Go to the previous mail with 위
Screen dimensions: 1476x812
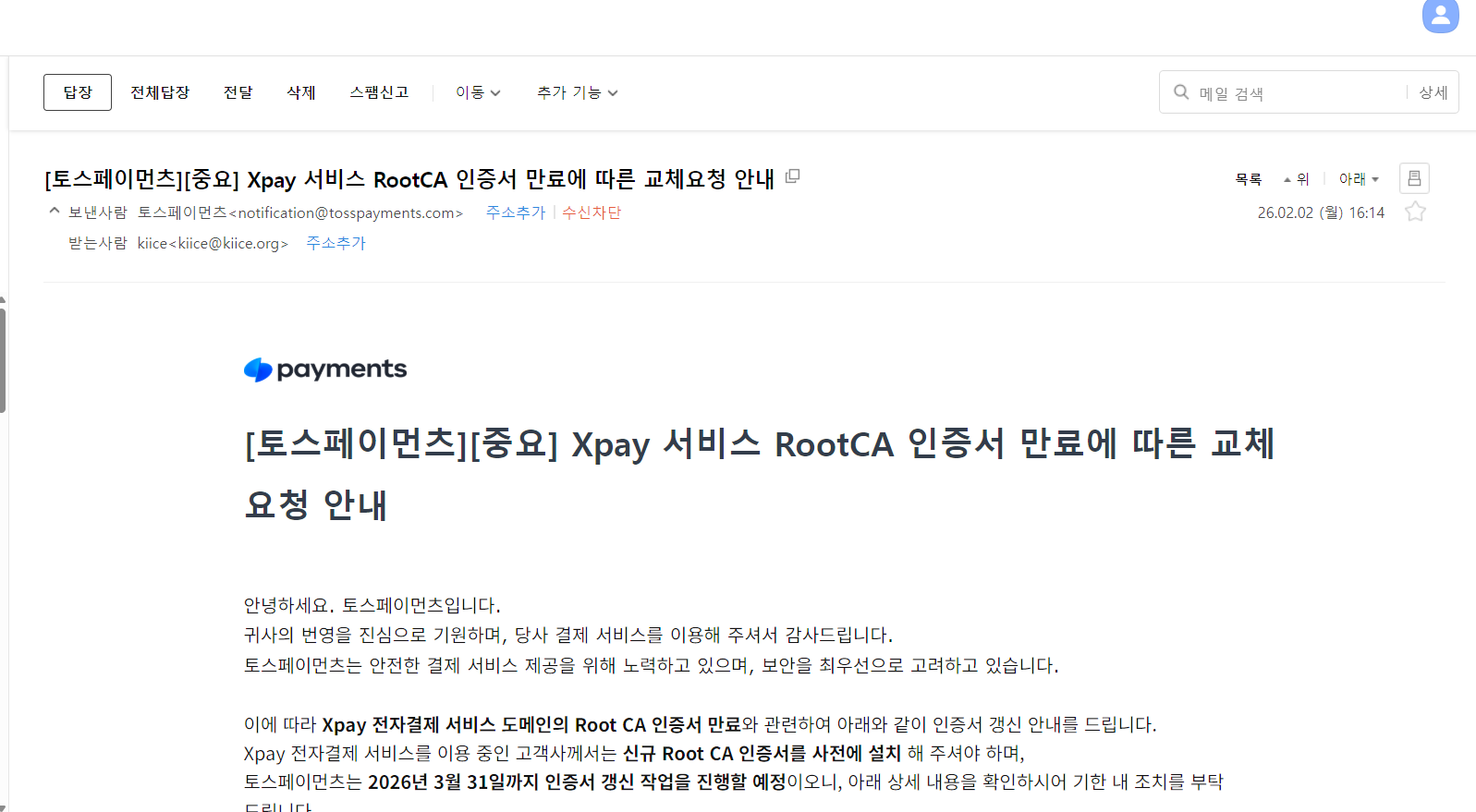point(1297,179)
